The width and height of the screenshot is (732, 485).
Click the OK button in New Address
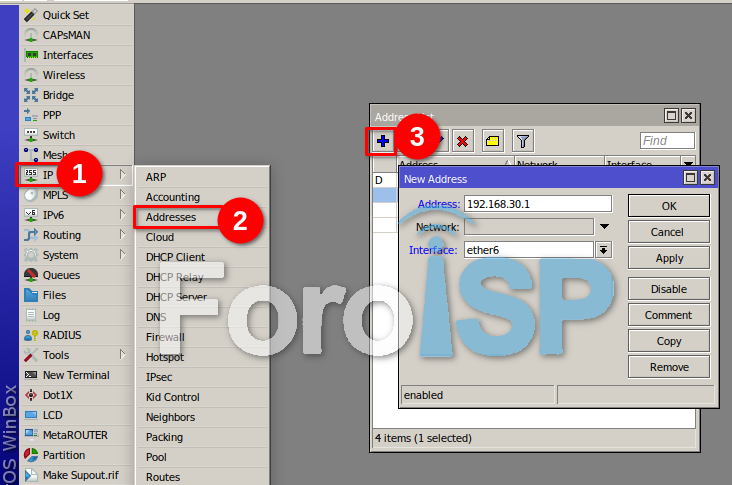(x=668, y=206)
